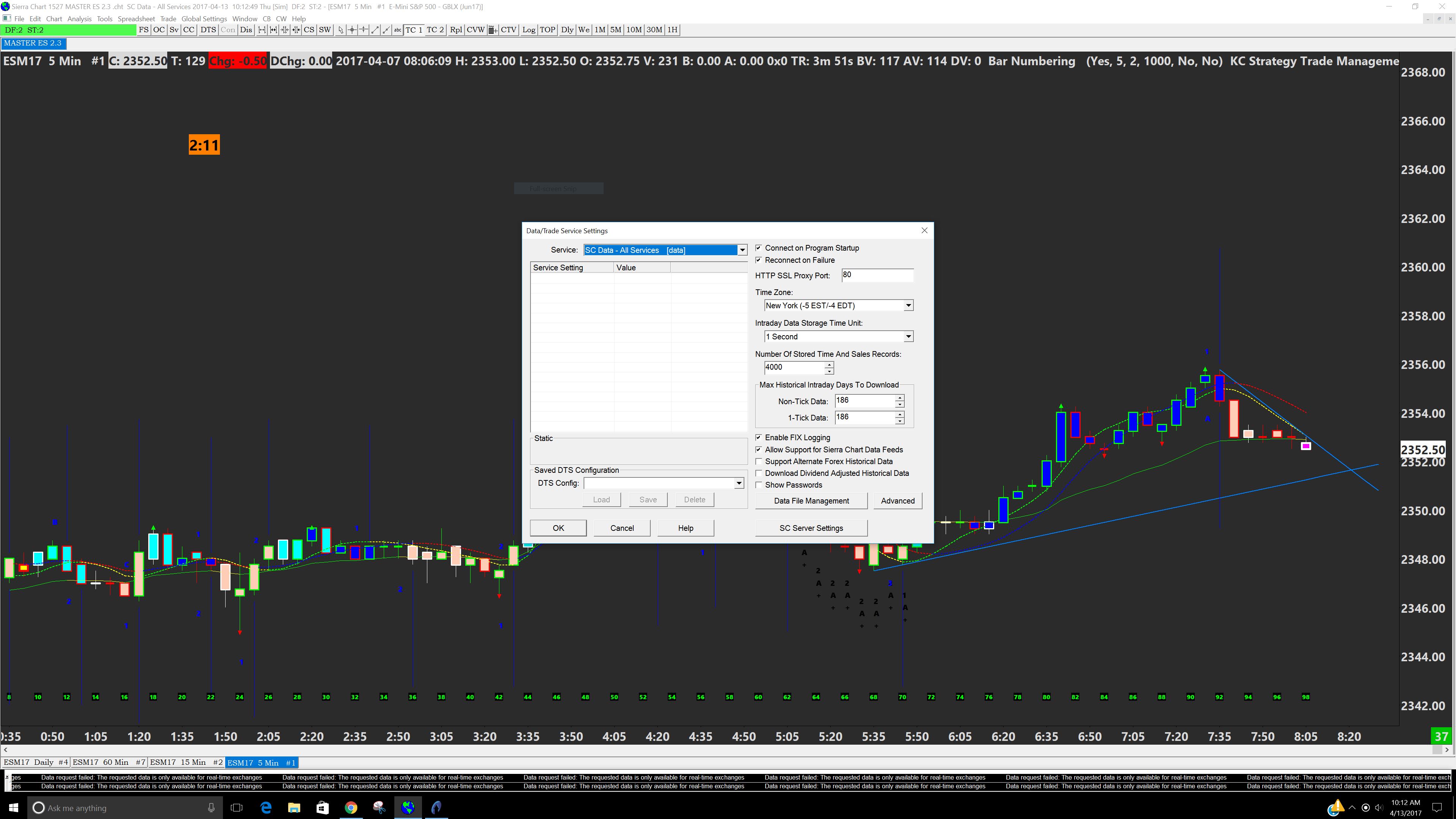Open the Service dropdown list

point(742,250)
